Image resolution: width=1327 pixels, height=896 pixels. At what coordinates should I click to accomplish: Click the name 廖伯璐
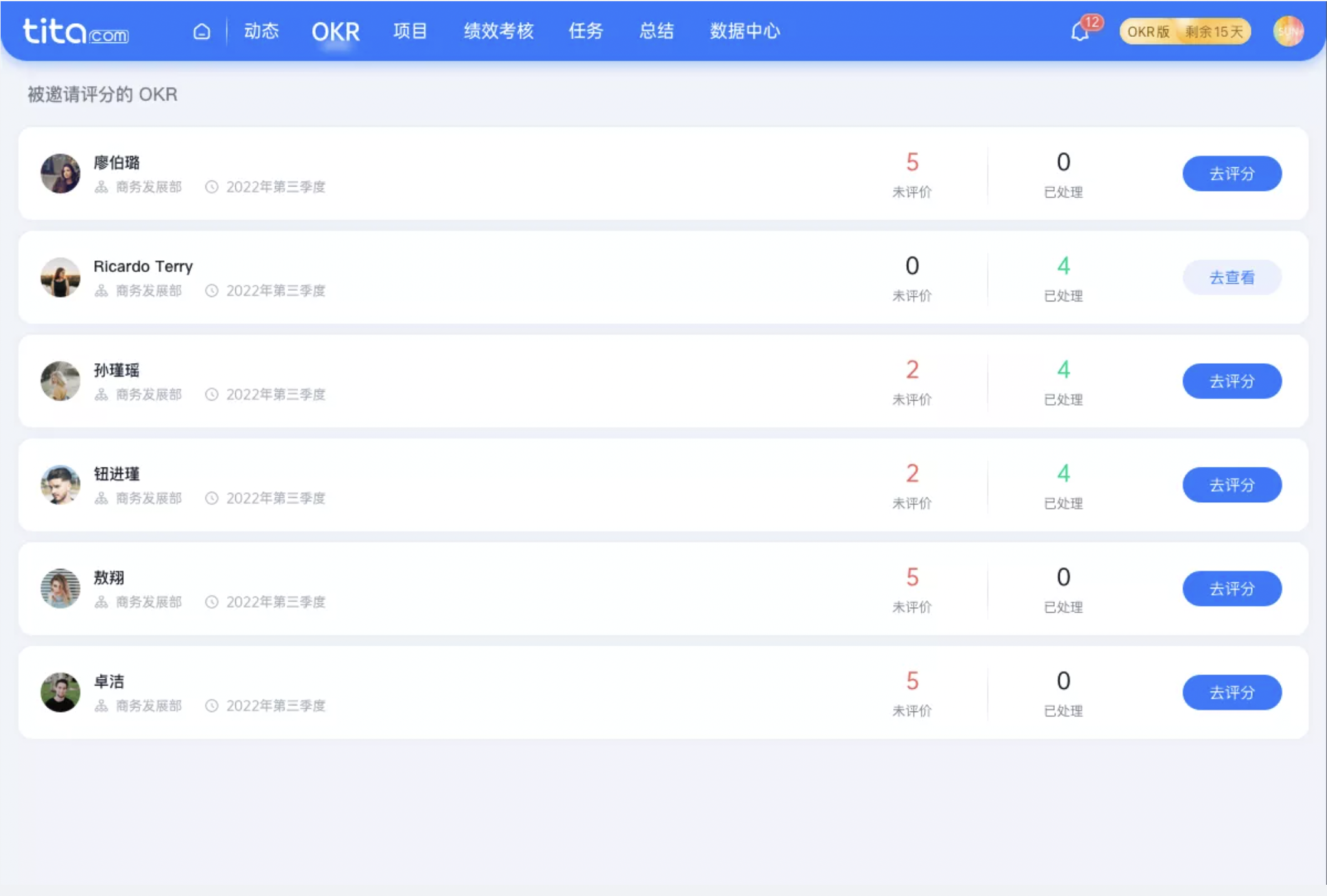click(117, 163)
